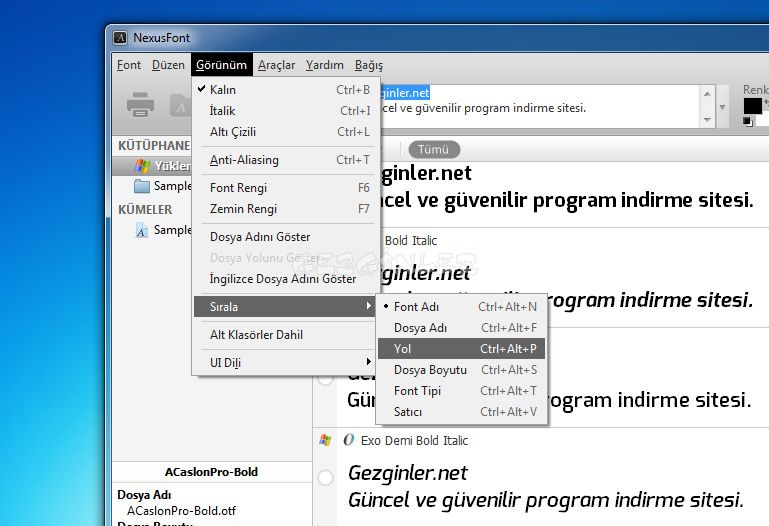The width and height of the screenshot is (769, 526).
Task: Select the Yüklenen library item
Action: point(152,166)
